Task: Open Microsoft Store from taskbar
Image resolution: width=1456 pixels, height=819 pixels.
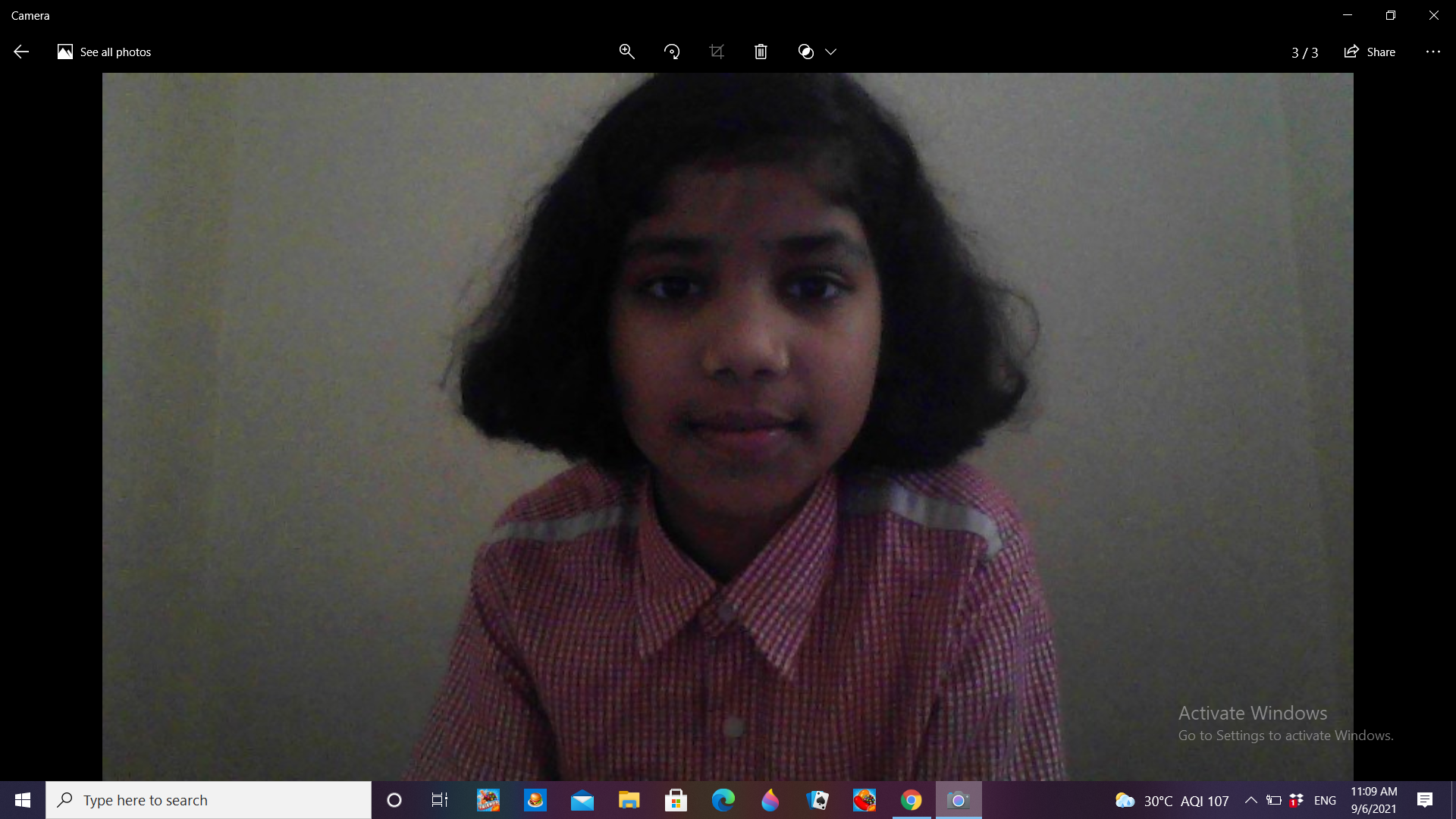Action: click(x=676, y=800)
